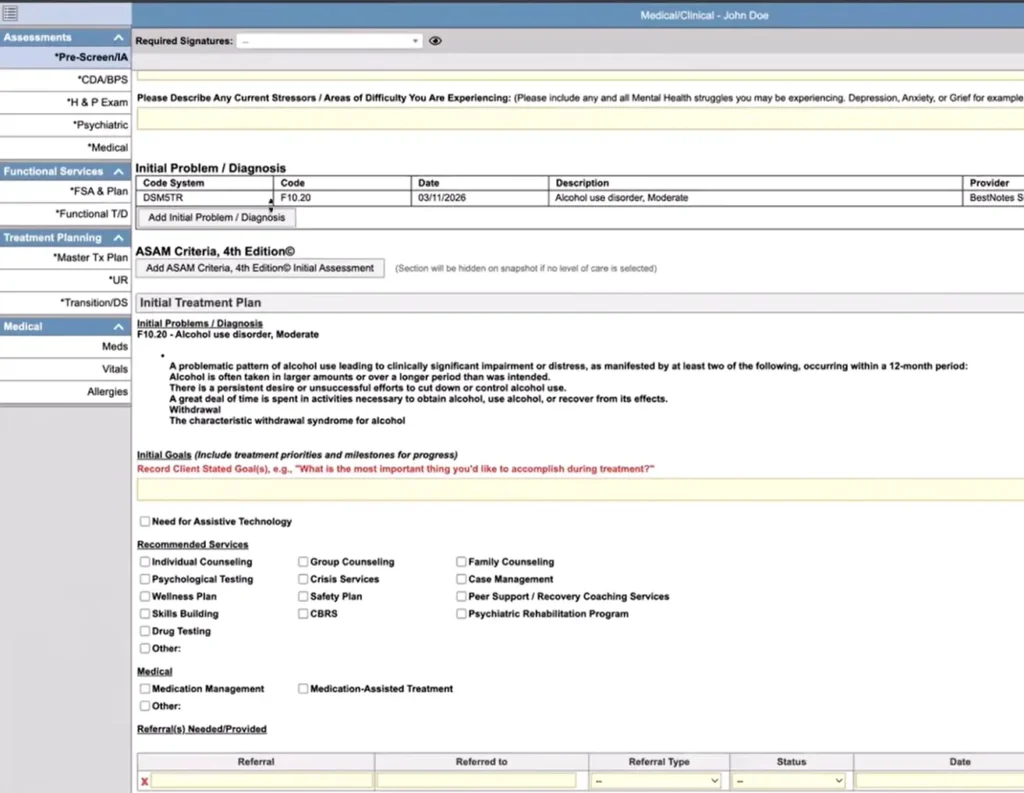Image resolution: width=1024 pixels, height=793 pixels.
Task: Check Other under the Medical heading
Action: 144,706
